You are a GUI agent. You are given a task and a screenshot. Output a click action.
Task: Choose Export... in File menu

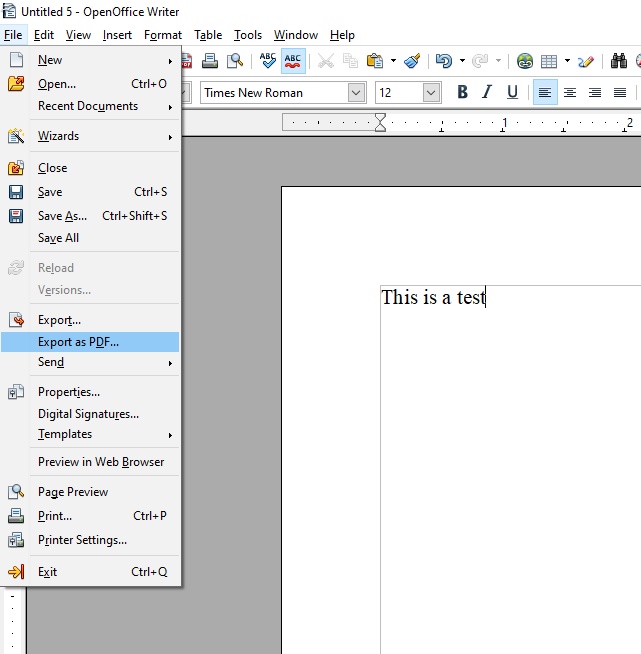[x=90, y=320]
